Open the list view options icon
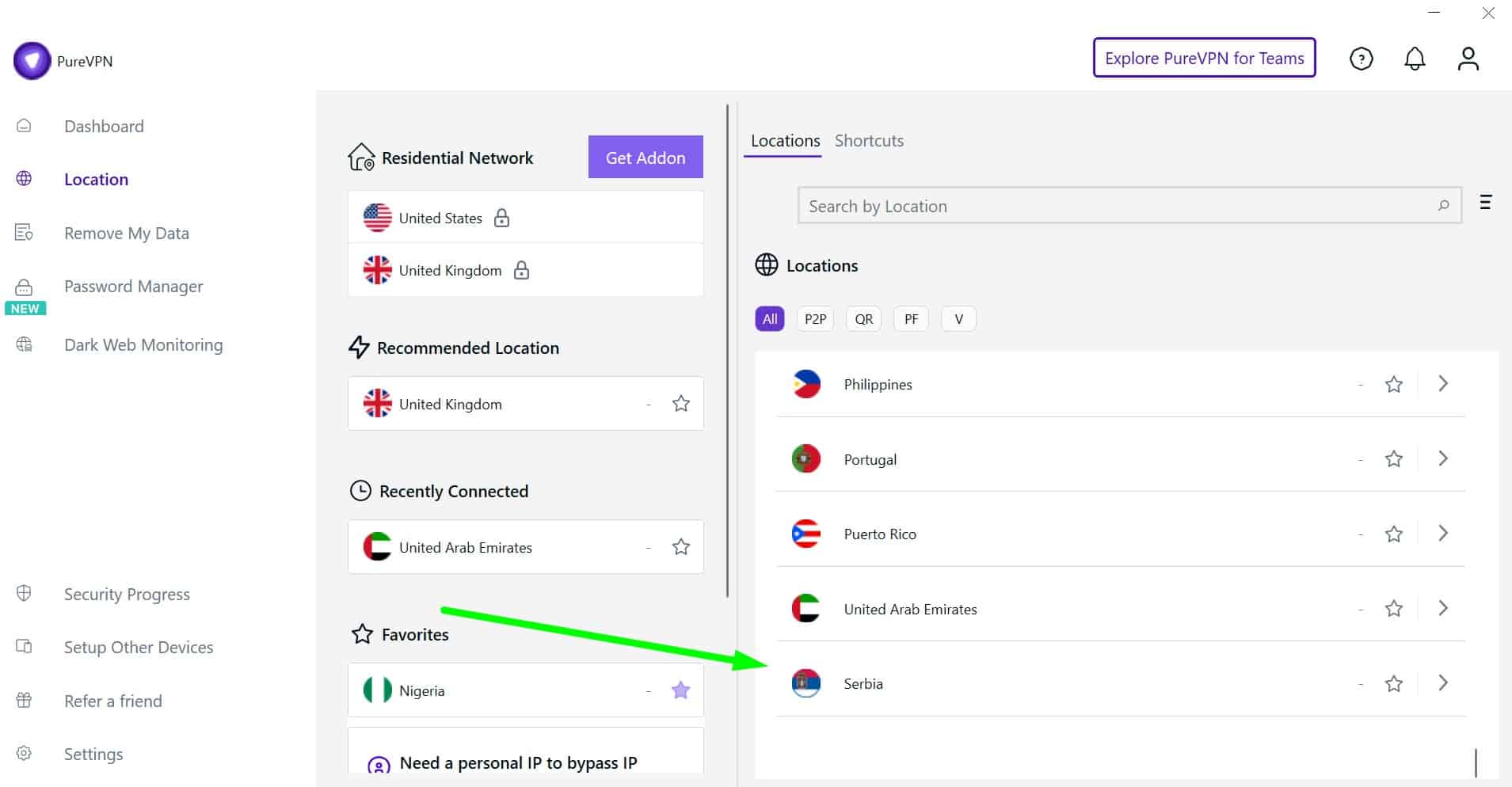Screen dimensions: 1512x787 [x=1485, y=203]
